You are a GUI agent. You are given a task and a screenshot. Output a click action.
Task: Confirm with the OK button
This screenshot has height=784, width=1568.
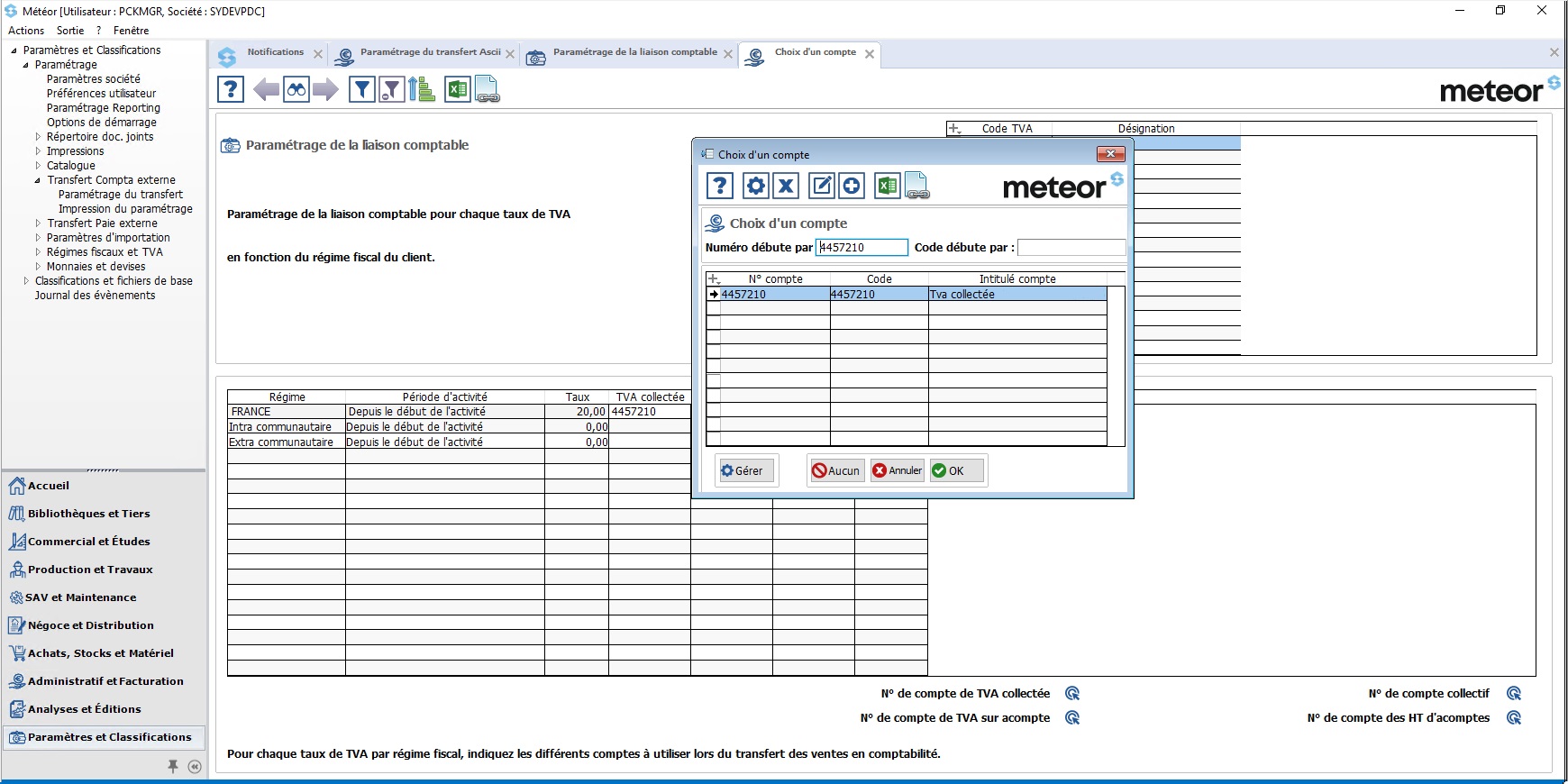[x=956, y=470]
